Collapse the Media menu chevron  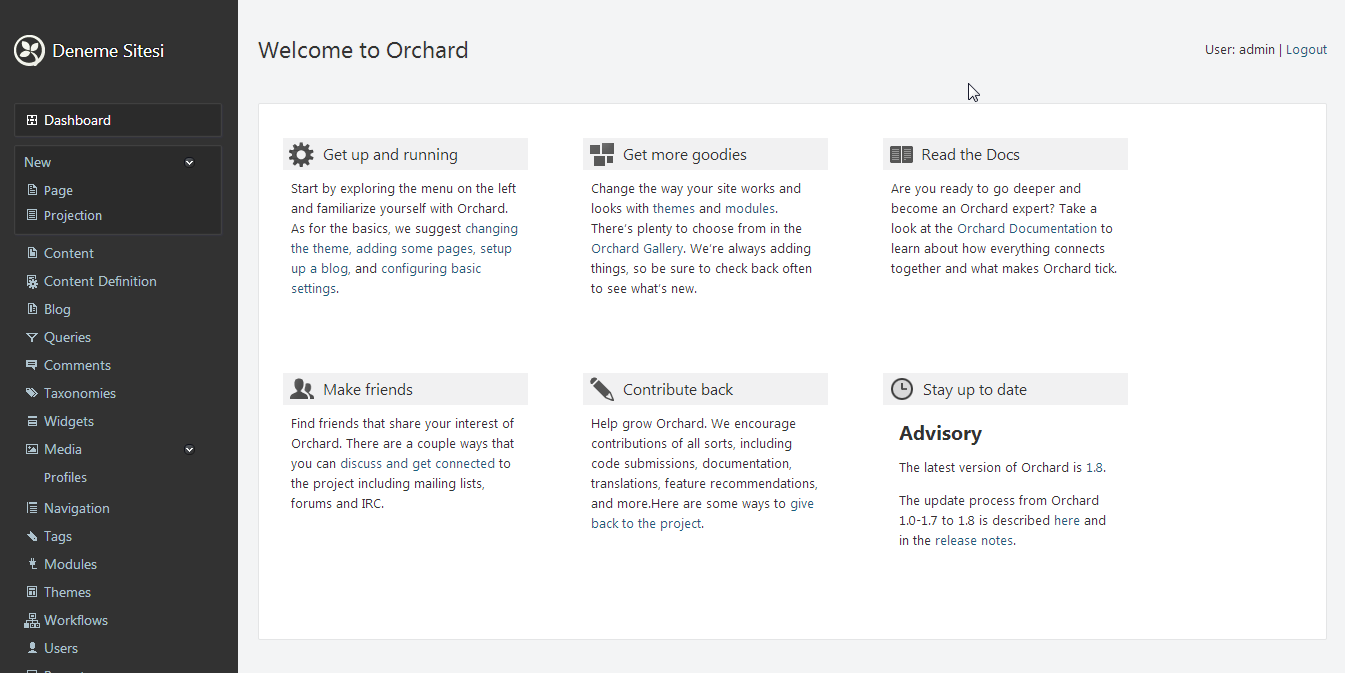pyautogui.click(x=189, y=450)
